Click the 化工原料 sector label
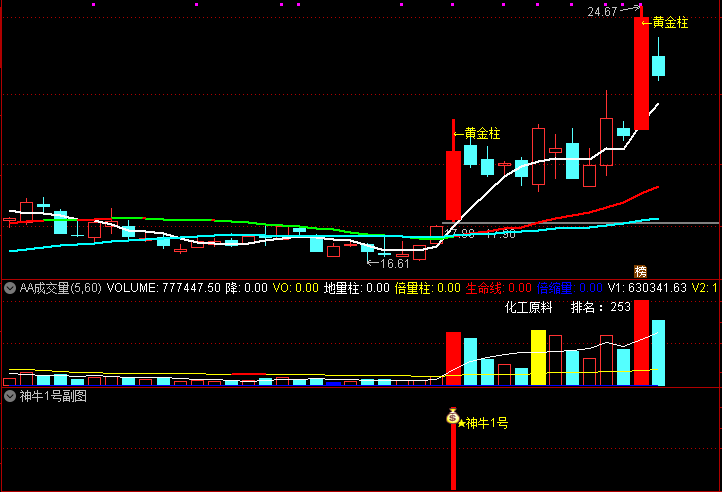 pyautogui.click(x=528, y=307)
